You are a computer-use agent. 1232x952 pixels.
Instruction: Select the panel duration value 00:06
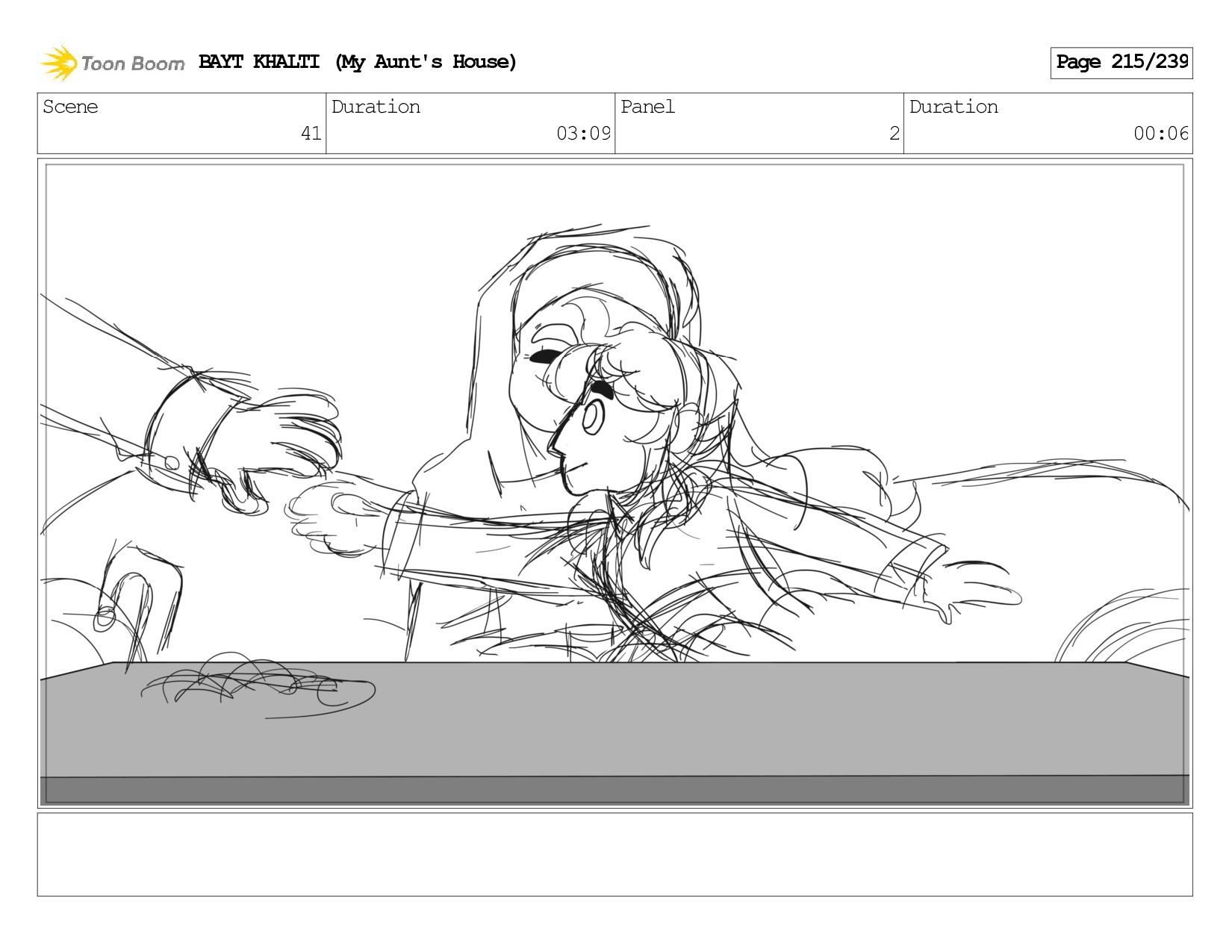click(x=1161, y=134)
